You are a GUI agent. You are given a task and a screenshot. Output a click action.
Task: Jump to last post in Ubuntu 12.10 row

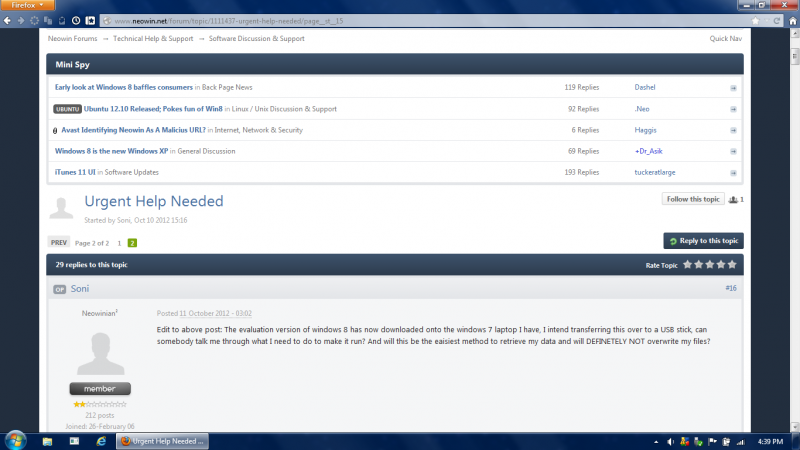[733, 109]
